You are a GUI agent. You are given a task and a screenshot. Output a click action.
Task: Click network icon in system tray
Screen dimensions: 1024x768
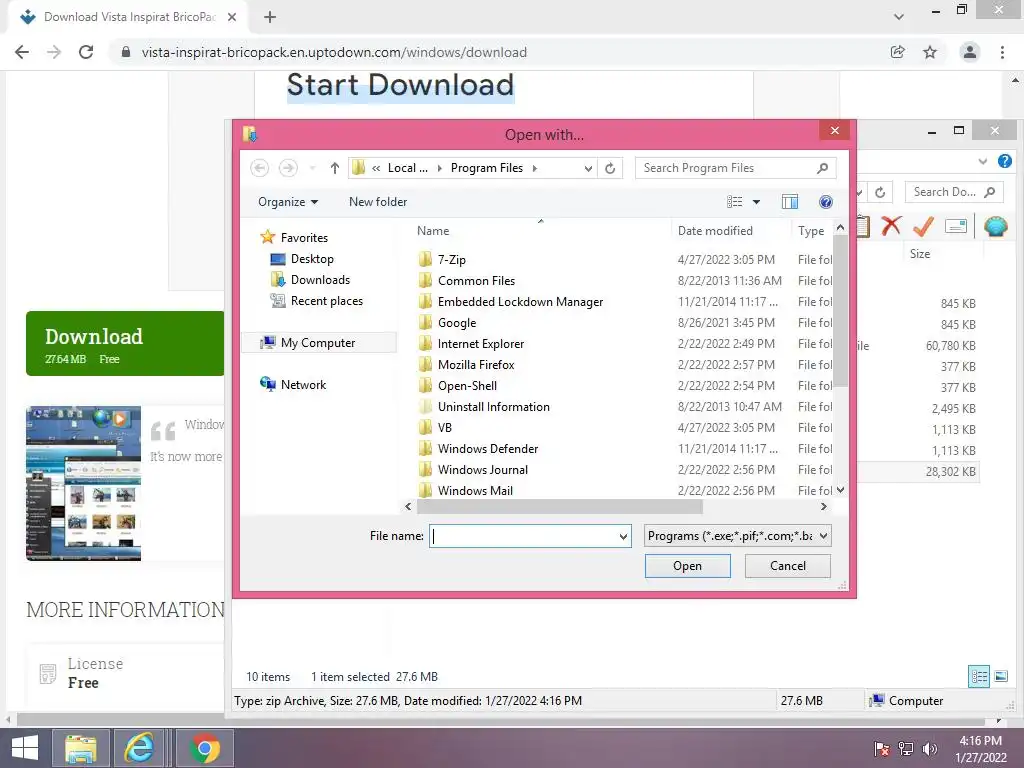(x=905, y=748)
